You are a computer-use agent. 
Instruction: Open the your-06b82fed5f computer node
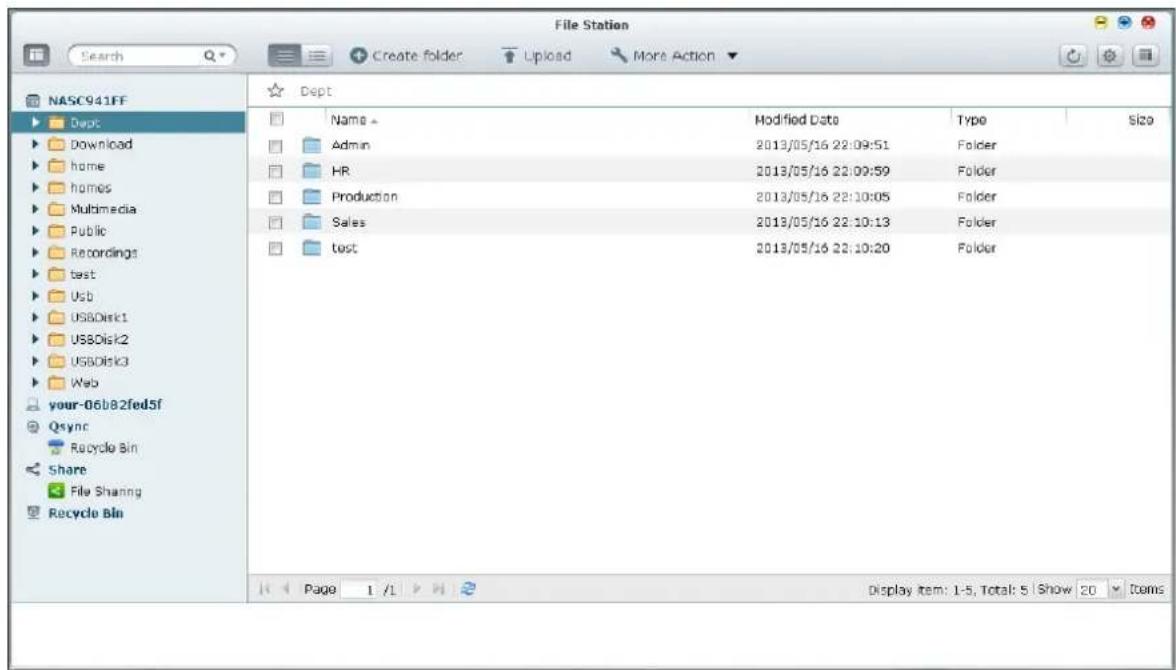[105, 404]
